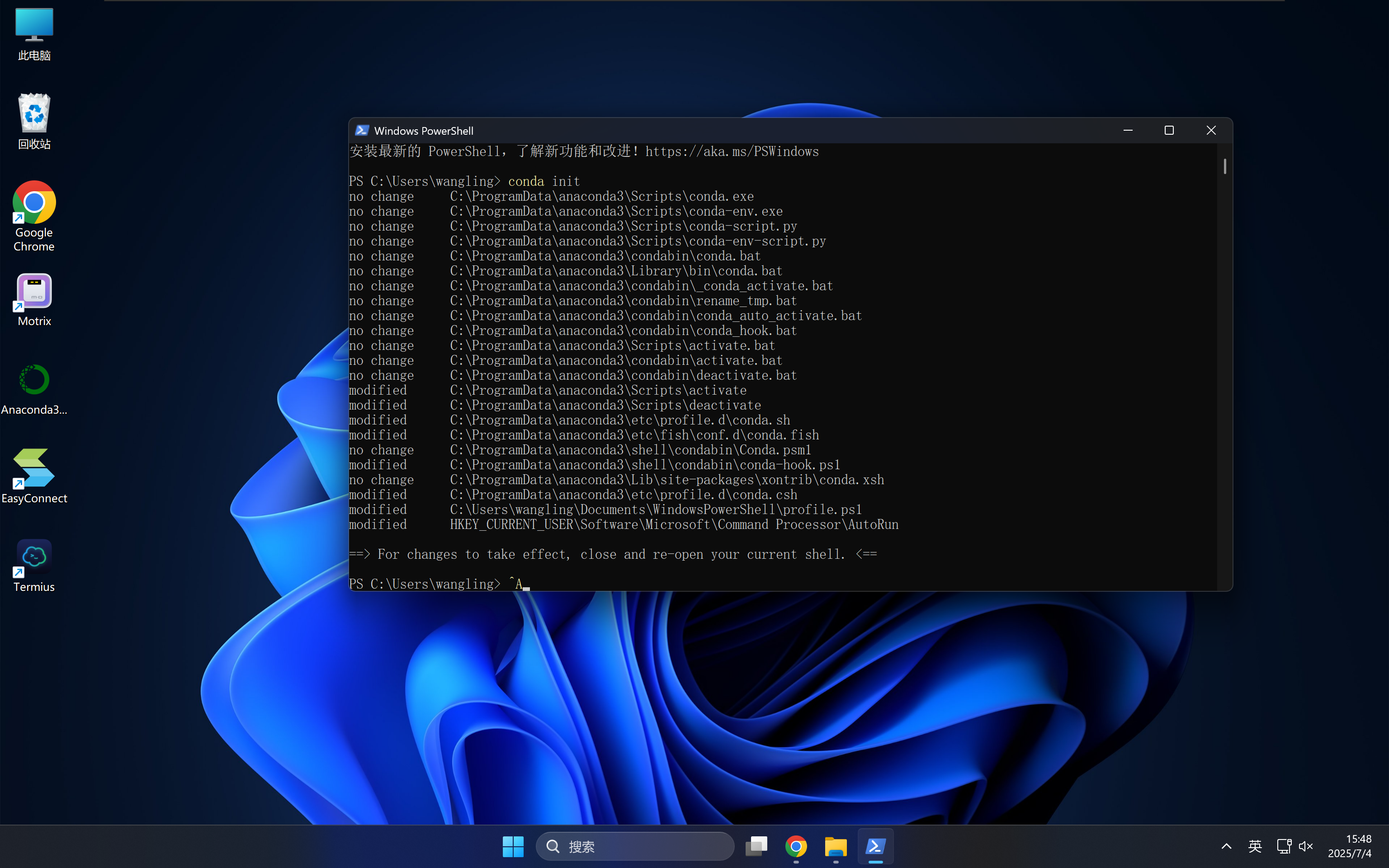This screenshot has width=1389, height=868.
Task: Expand the hidden system tray icons chevron
Action: (x=1227, y=846)
